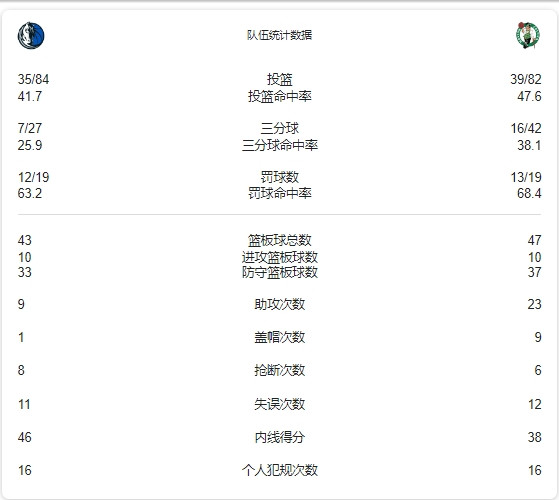The width and height of the screenshot is (559, 500).
Task: Select the 队伍统计数据 heading
Action: [280, 35]
